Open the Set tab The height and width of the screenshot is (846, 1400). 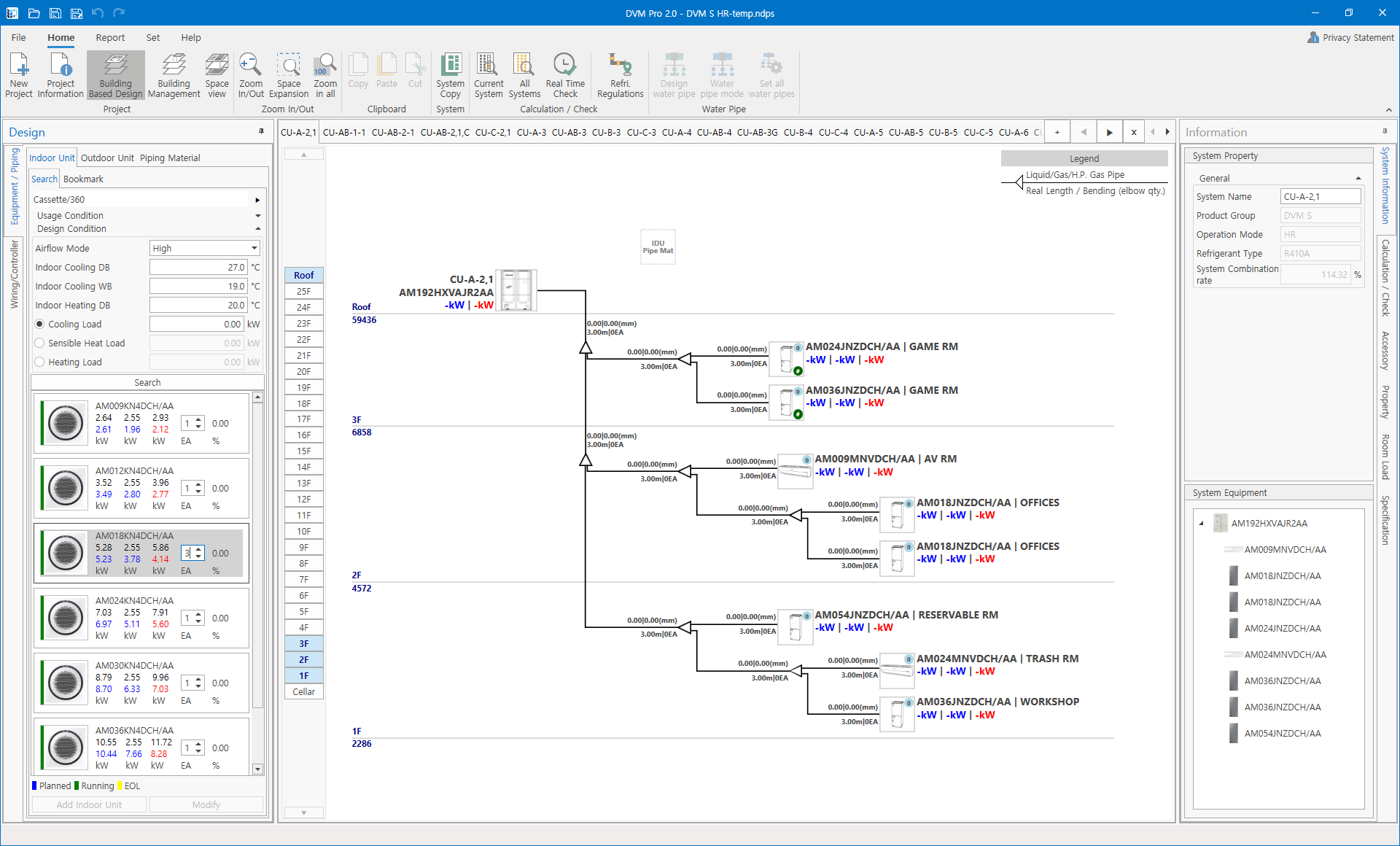pos(153,37)
